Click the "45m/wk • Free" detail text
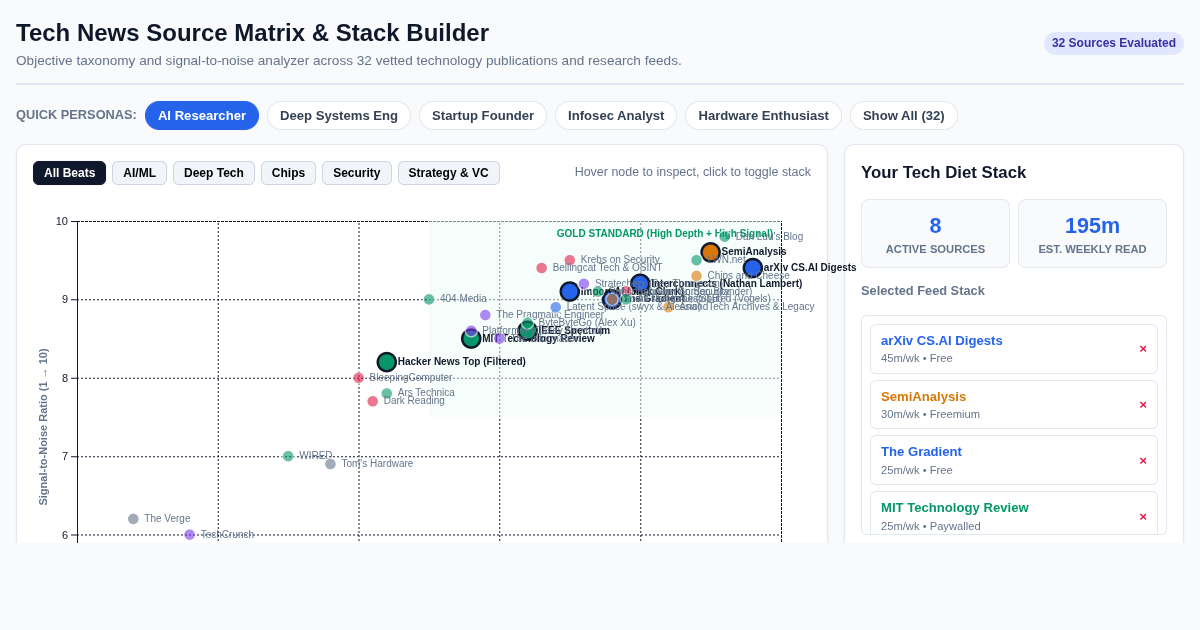 click(x=917, y=358)
